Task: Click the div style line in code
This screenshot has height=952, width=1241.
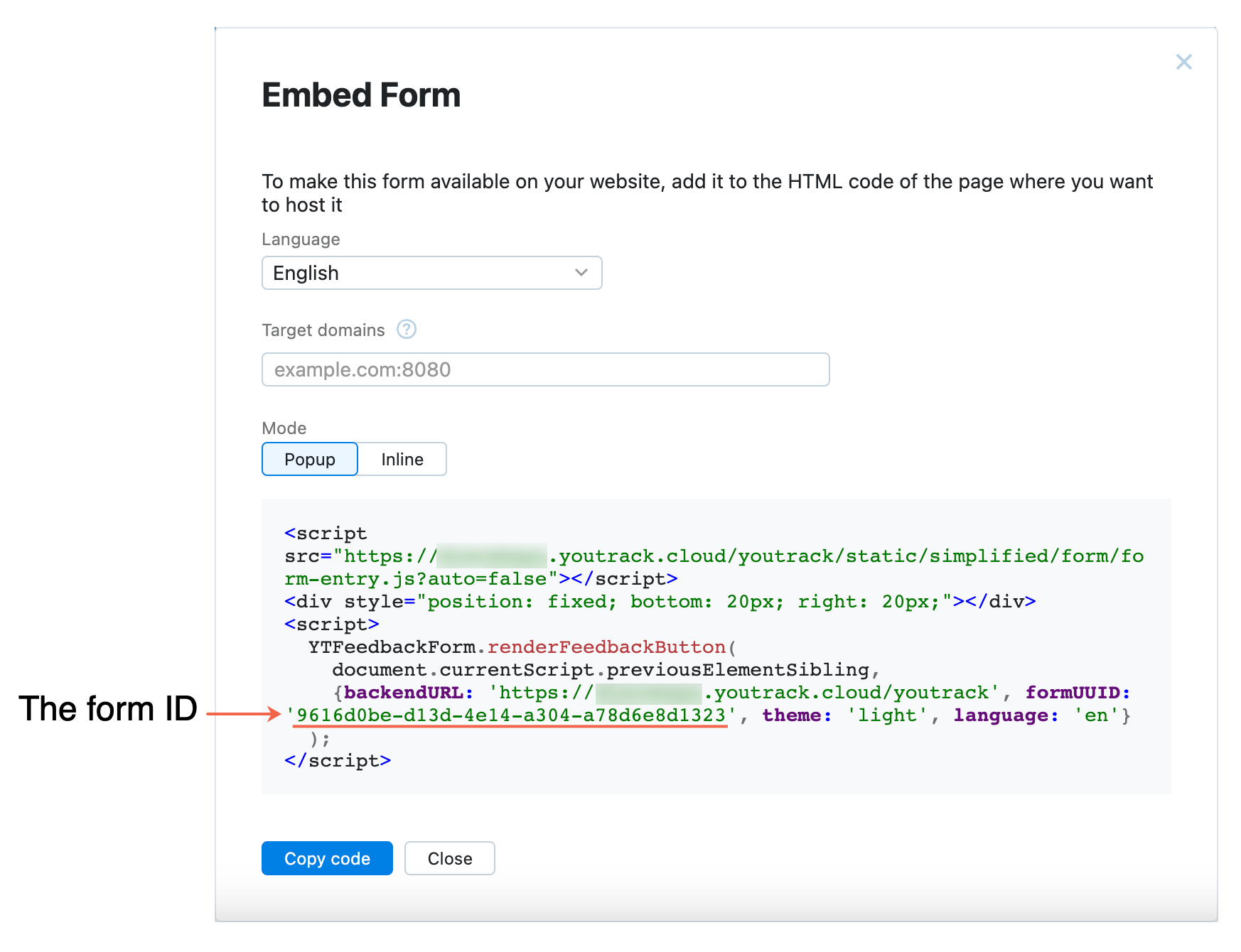Action: 660,602
